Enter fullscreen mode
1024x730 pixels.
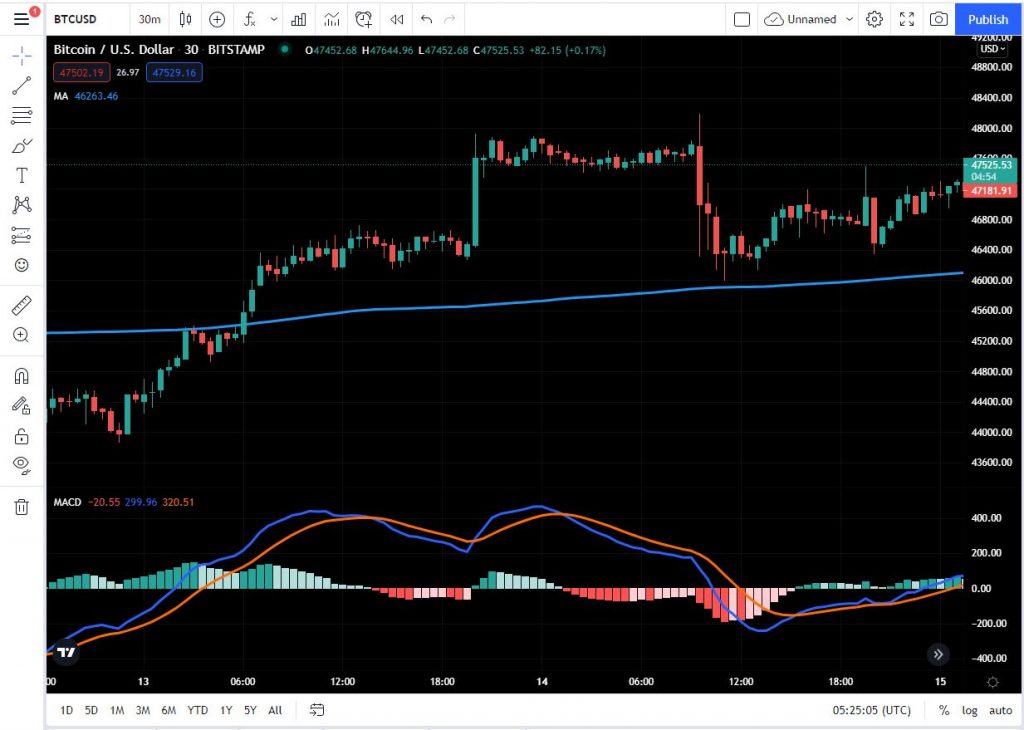(906, 20)
